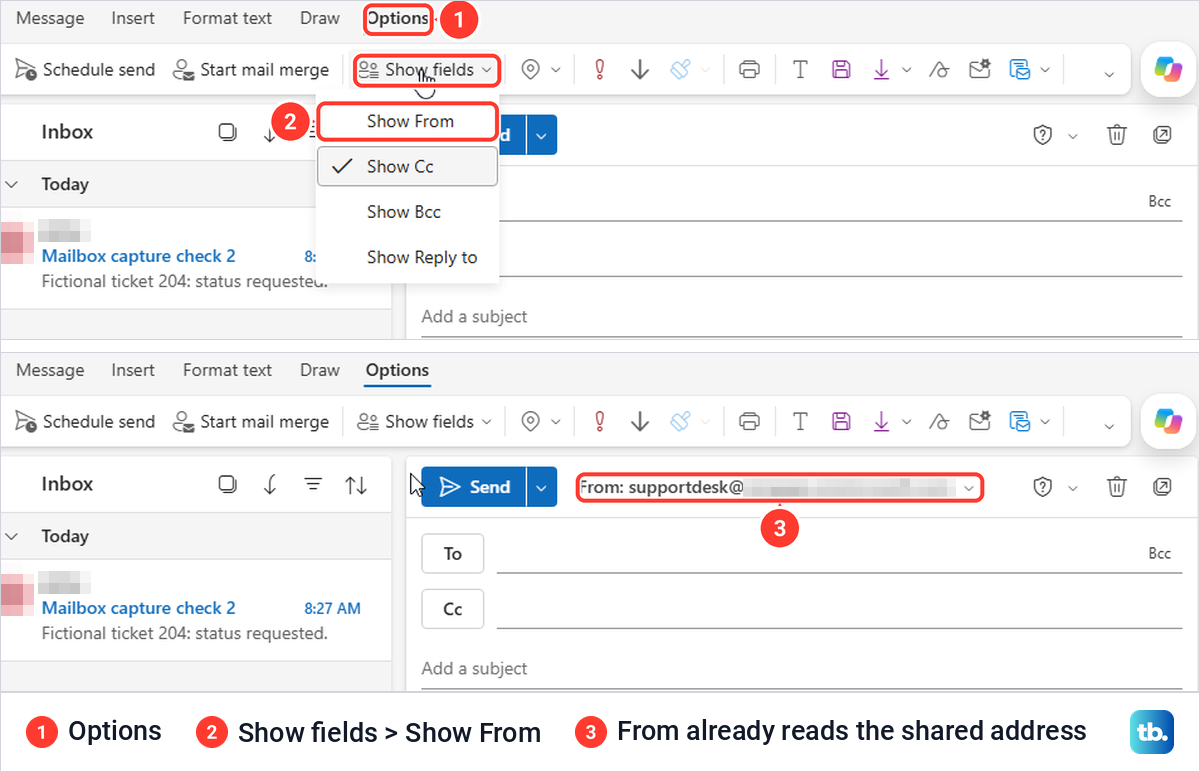Open the Send options arrow in the lower screenshot
The height and width of the screenshot is (772, 1200).
pyautogui.click(x=541, y=487)
